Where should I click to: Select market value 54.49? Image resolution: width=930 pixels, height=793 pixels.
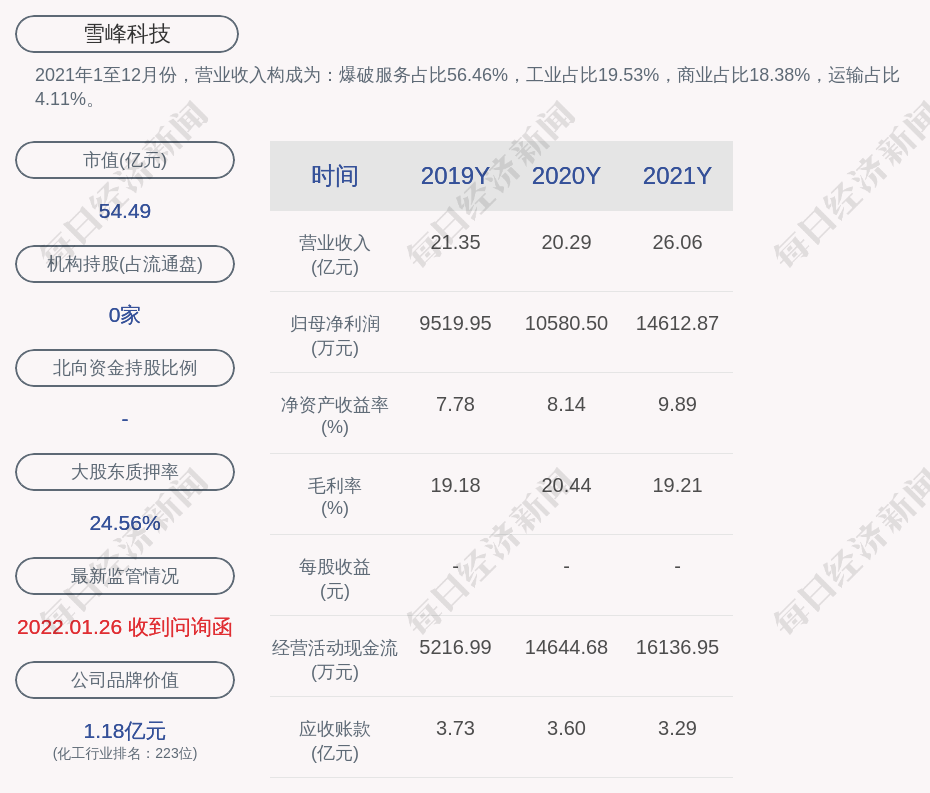pyautogui.click(x=125, y=211)
